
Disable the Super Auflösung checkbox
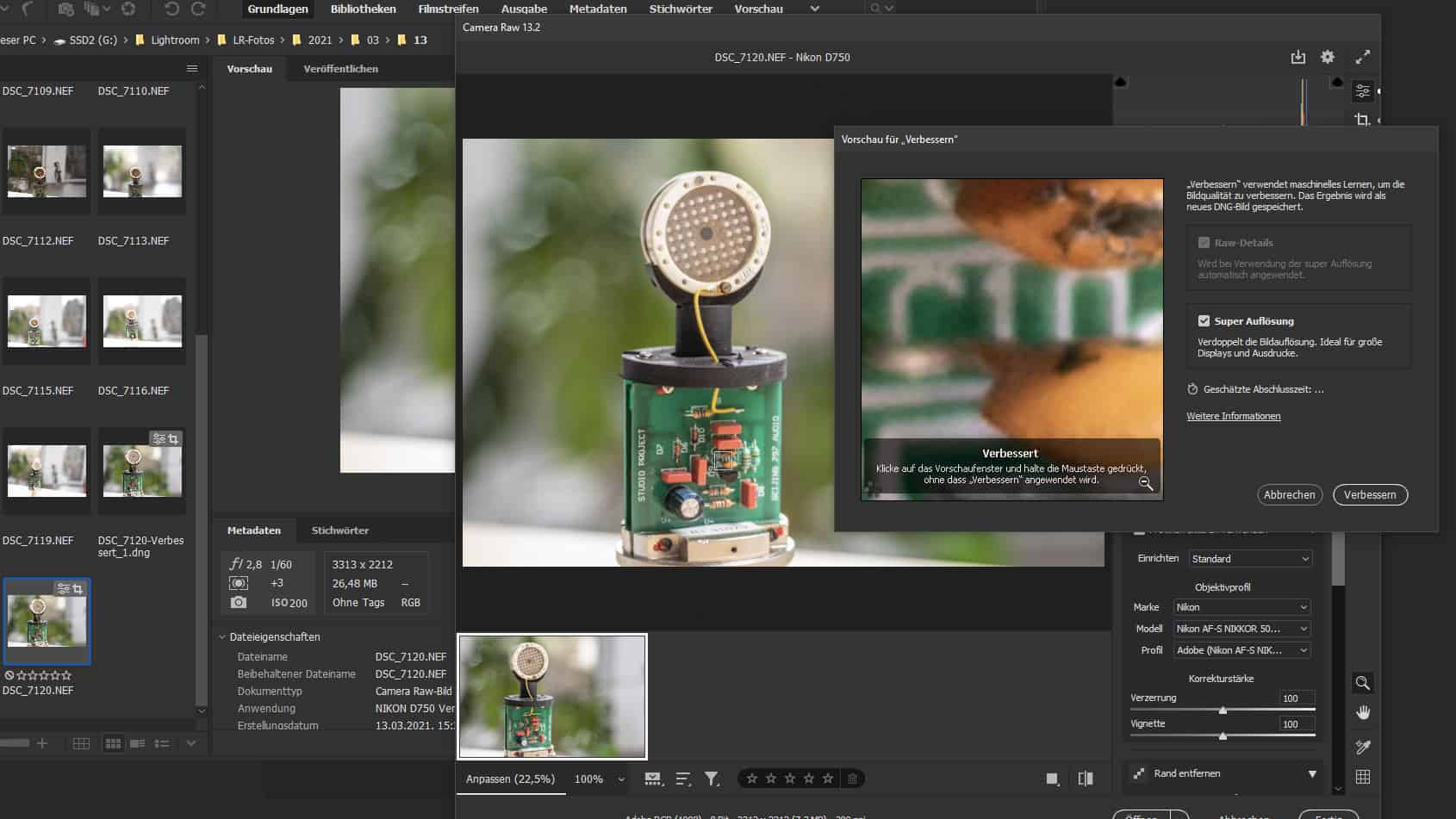1204,320
